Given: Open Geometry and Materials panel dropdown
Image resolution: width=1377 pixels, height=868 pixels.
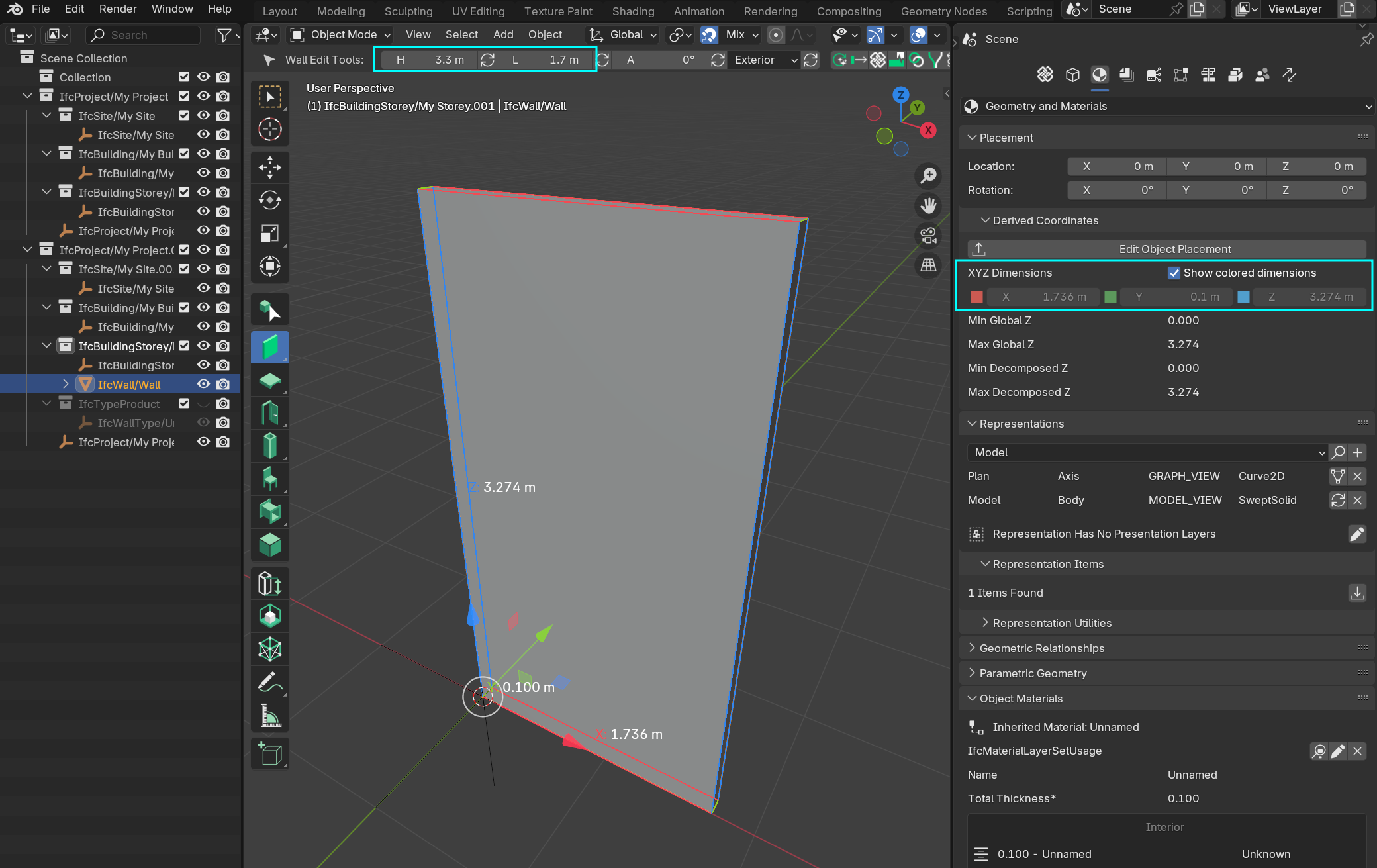Looking at the screenshot, I should tap(1166, 106).
